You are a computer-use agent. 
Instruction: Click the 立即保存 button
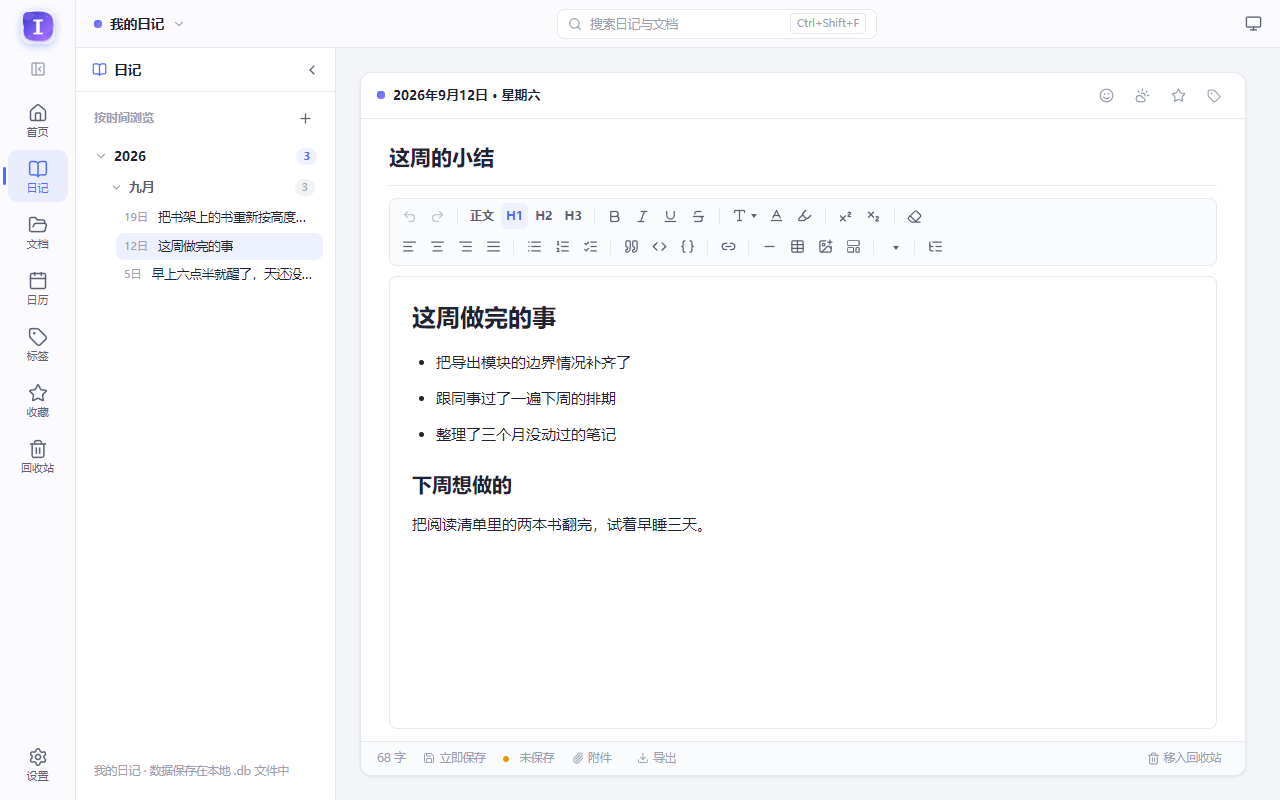[x=454, y=758]
